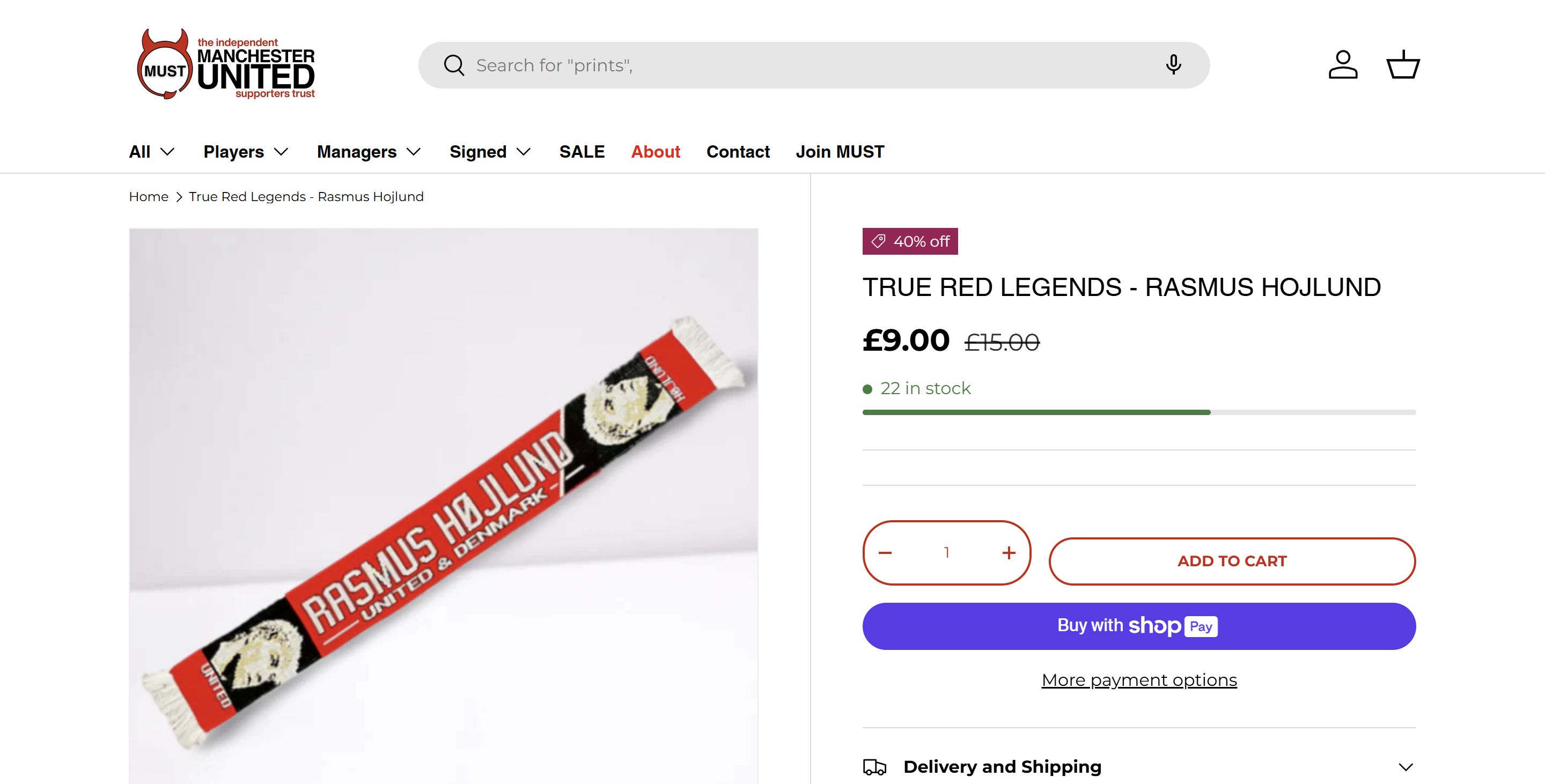Open the account login icon

1343,65
